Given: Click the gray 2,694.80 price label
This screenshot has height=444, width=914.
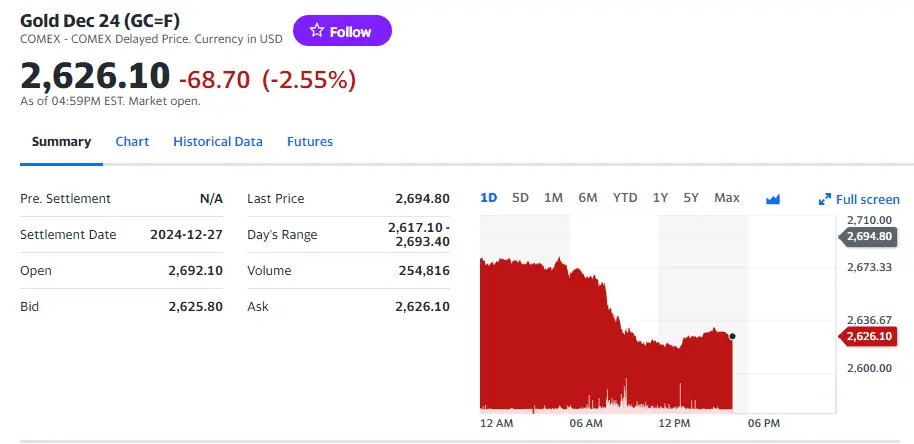Looking at the screenshot, I should coord(867,237).
